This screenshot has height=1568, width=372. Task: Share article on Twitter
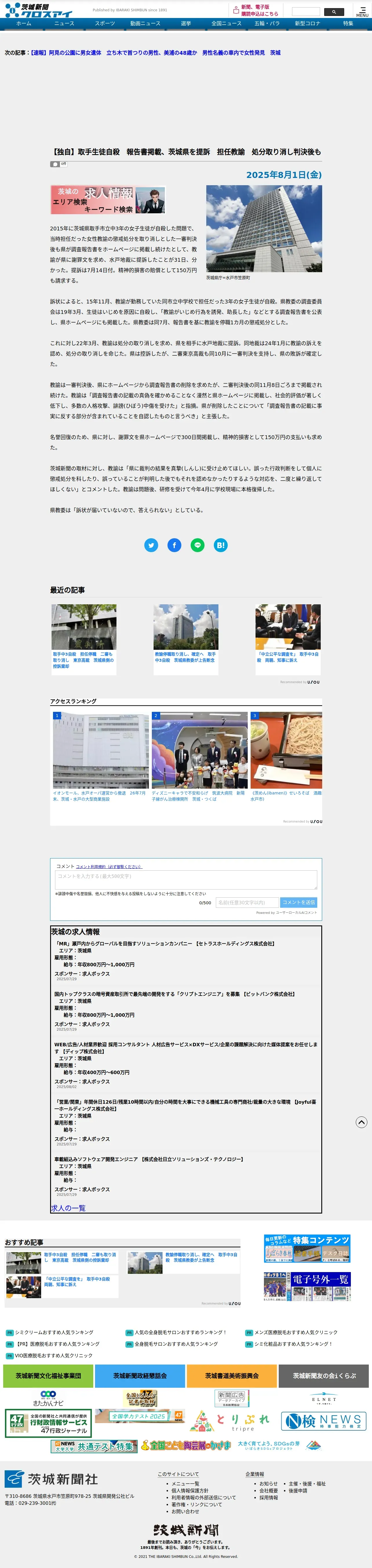tap(151, 545)
